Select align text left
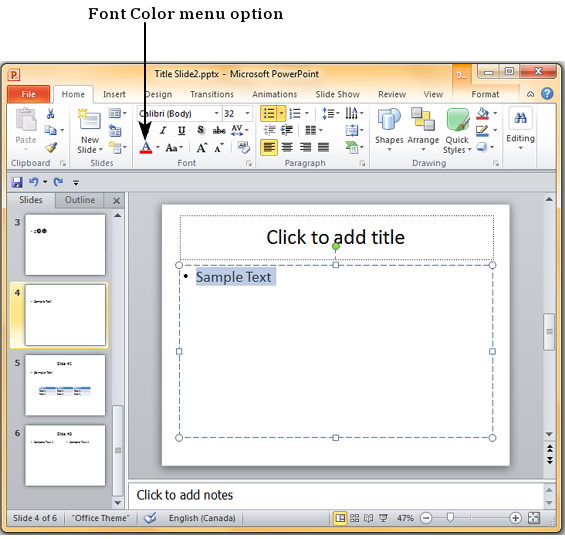565x539 pixels. pyautogui.click(x=269, y=147)
